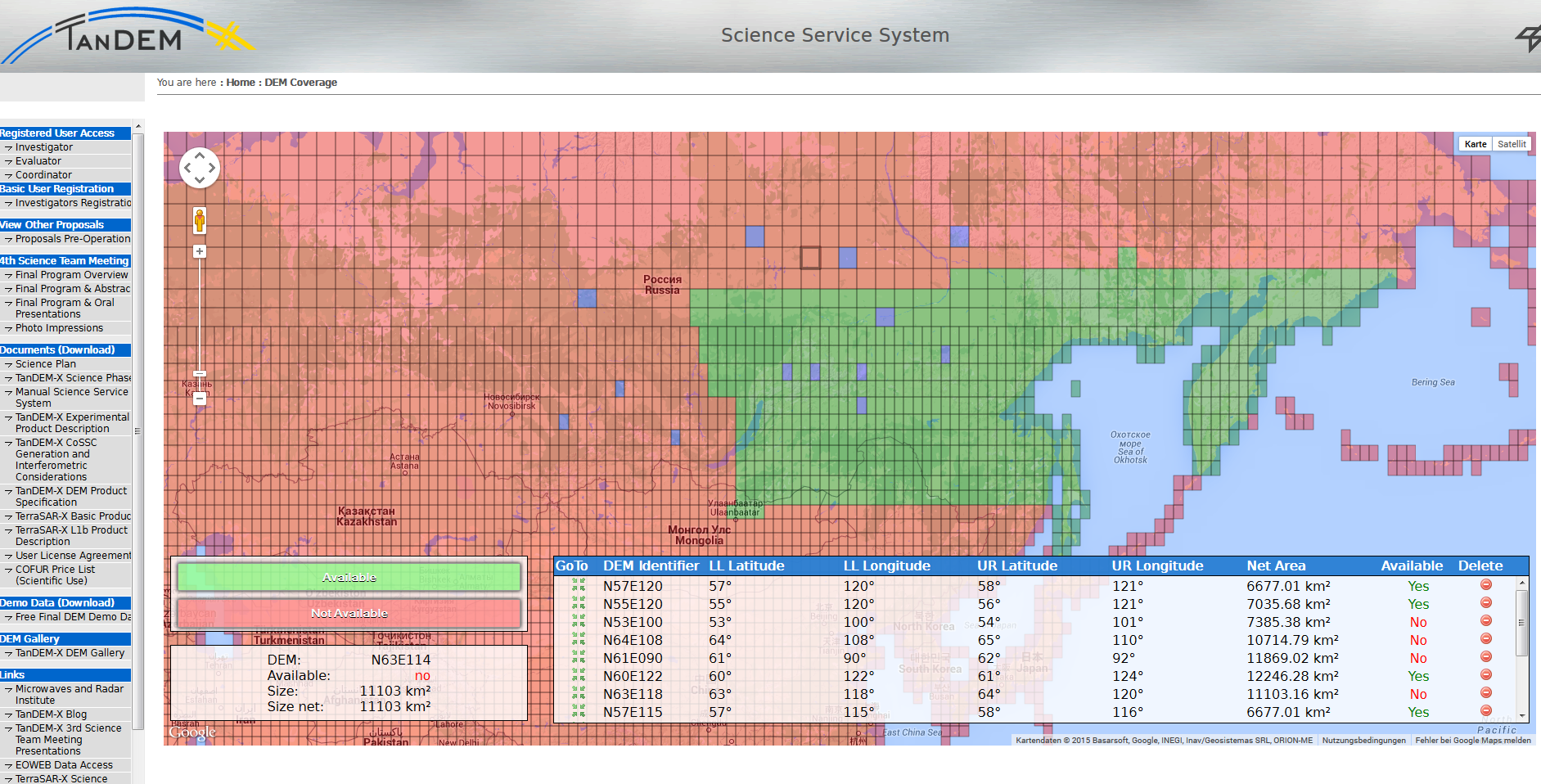Toggle the green Available layer button
The image size is (1541, 784).
349,577
